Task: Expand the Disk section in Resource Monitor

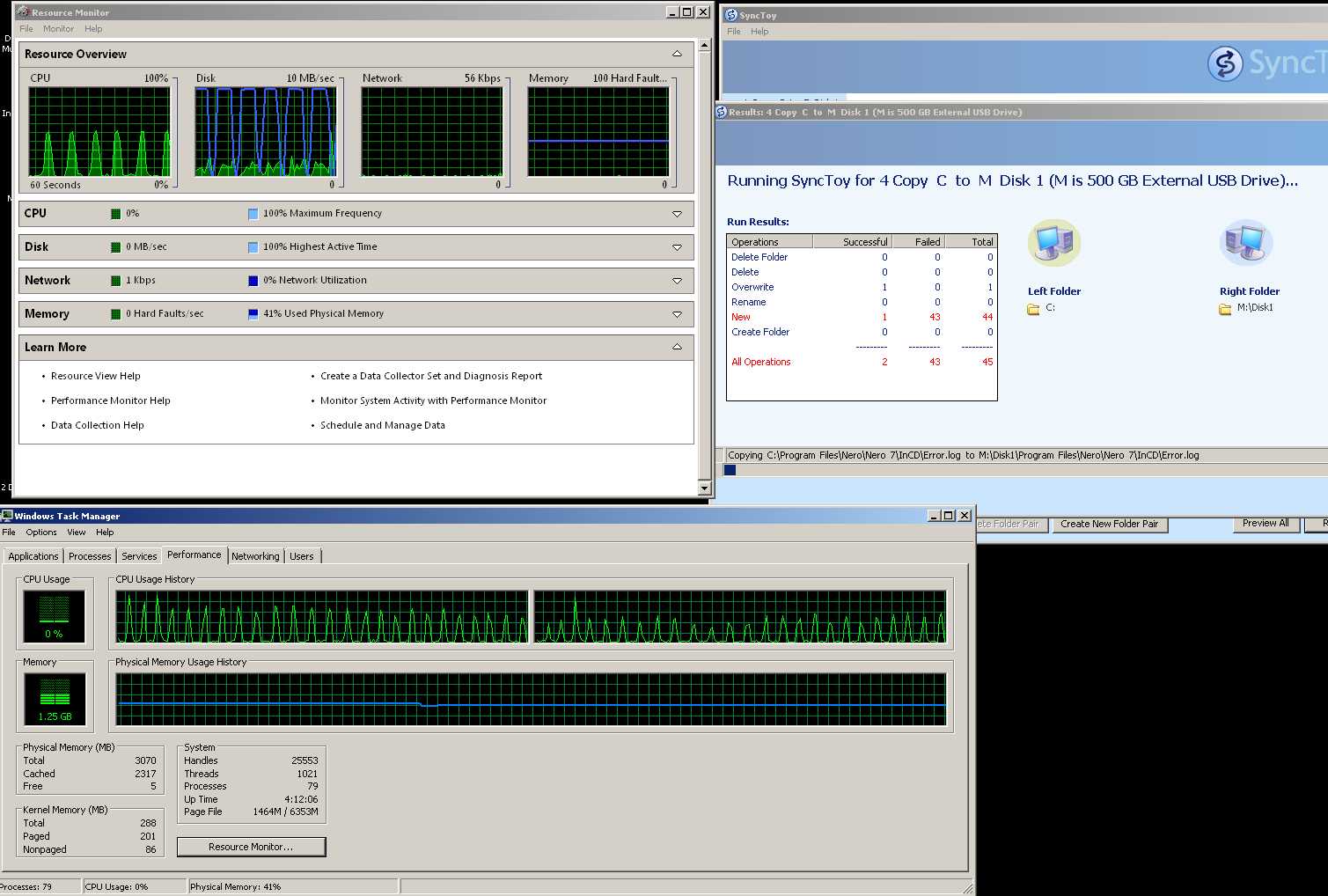Action: coord(677,247)
